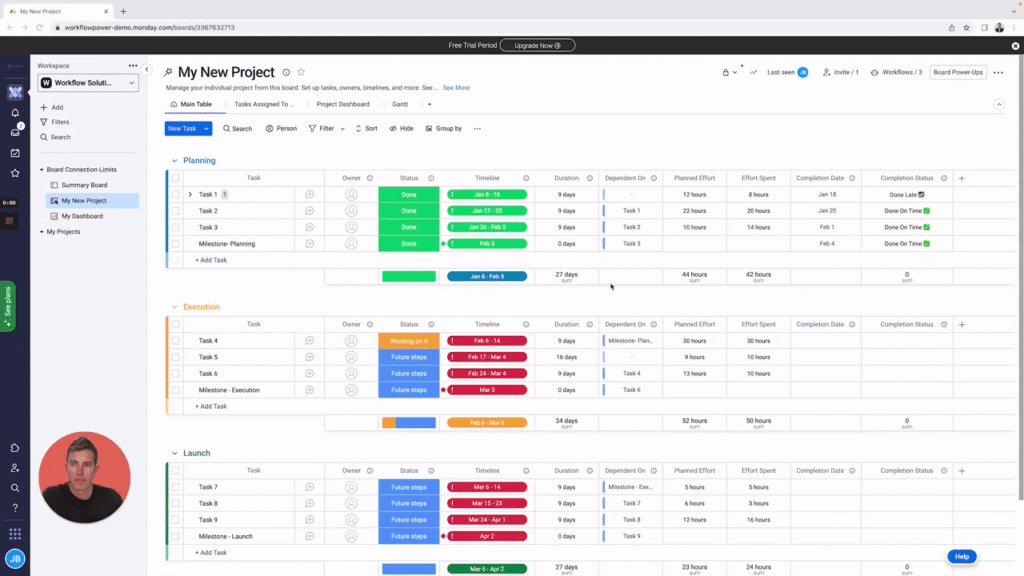
Task: Show Timeline column info icon in Planning
Action: click(526, 178)
